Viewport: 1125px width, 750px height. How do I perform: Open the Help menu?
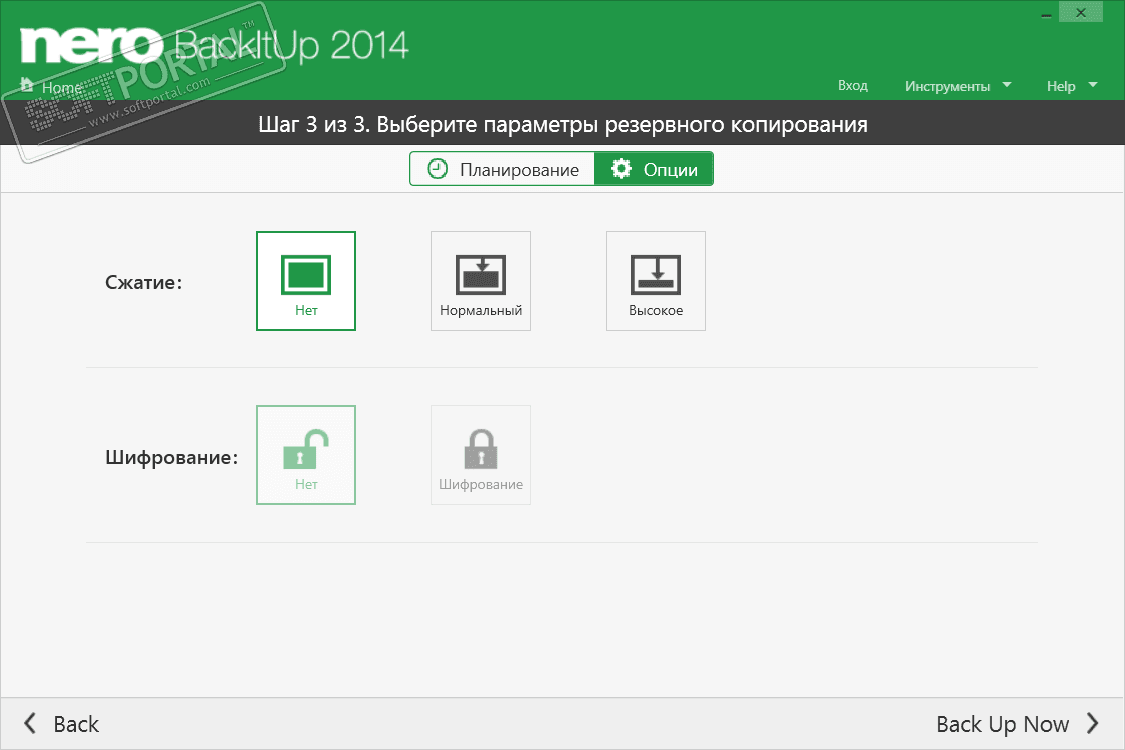[x=1060, y=86]
